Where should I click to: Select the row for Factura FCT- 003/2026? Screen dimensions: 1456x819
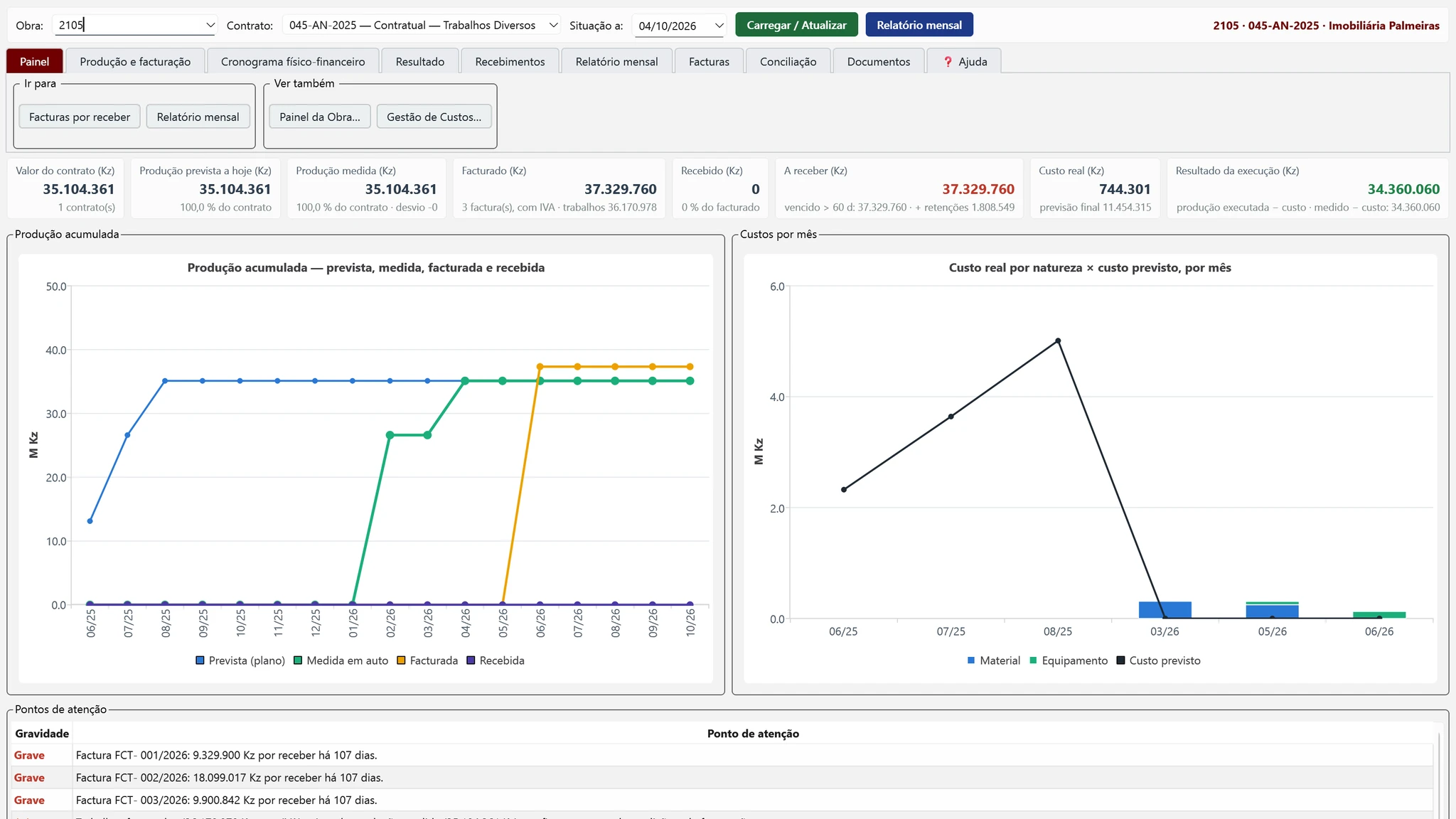(722, 801)
